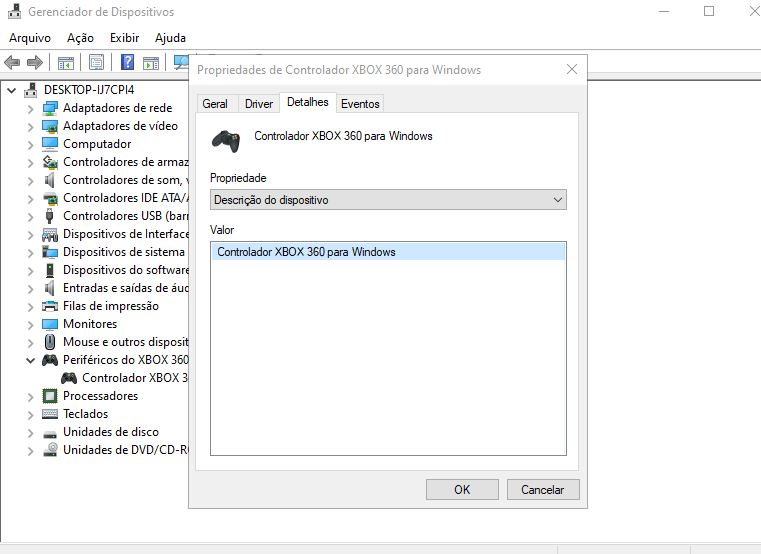This screenshot has width=761, height=554.
Task: Click the Dispositivos de Interface icon
Action: (50, 235)
